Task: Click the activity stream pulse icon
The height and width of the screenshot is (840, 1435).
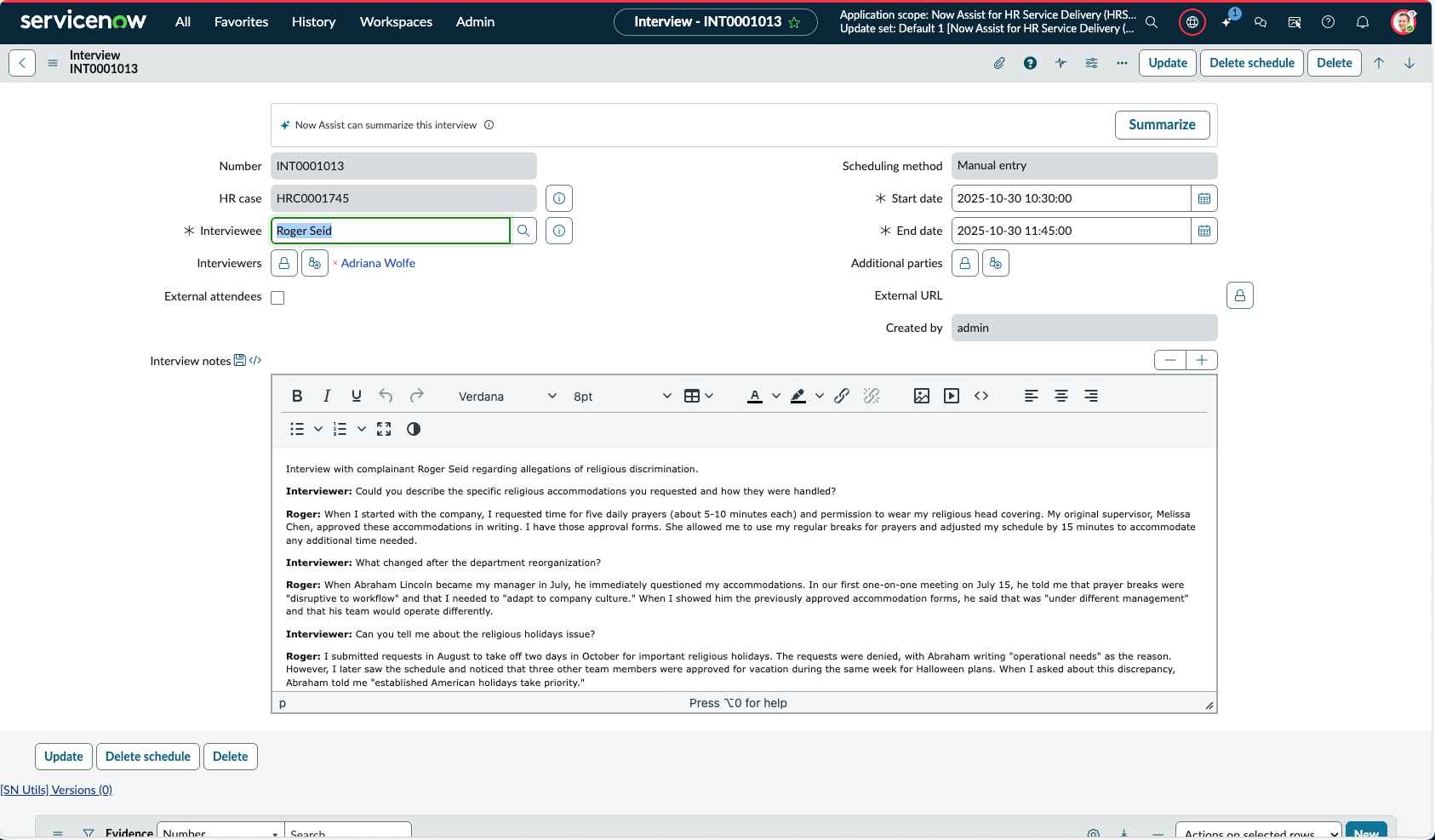Action: point(1061,63)
